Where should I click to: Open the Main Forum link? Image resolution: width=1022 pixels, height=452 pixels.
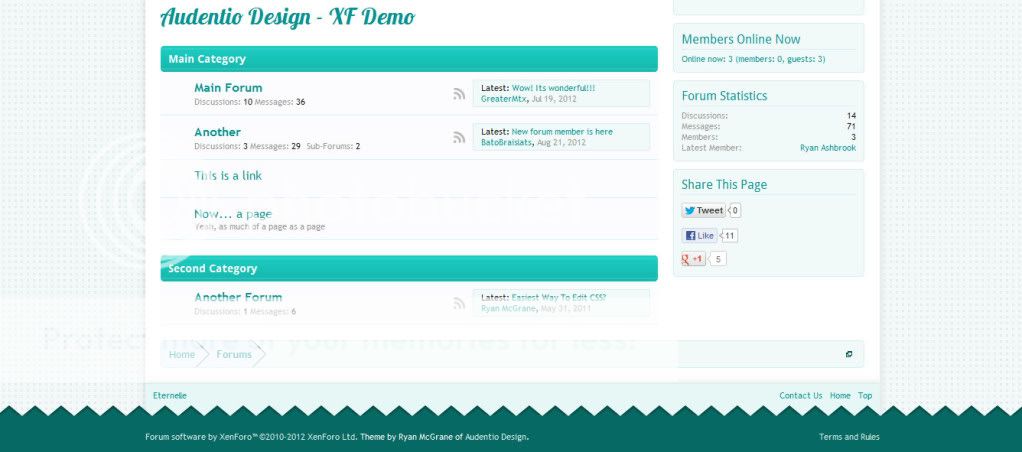[228, 88]
